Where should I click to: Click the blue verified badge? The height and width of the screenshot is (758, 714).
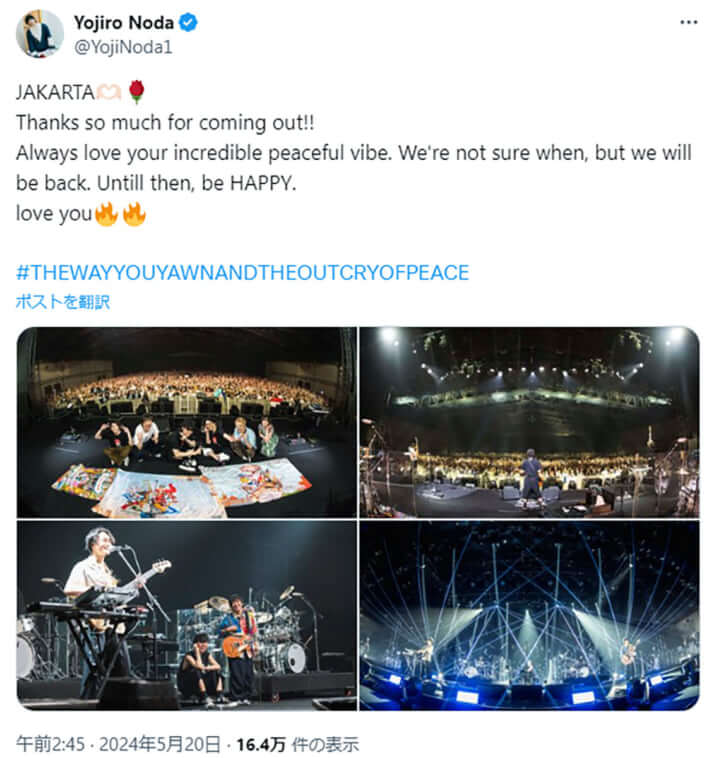pos(188,23)
